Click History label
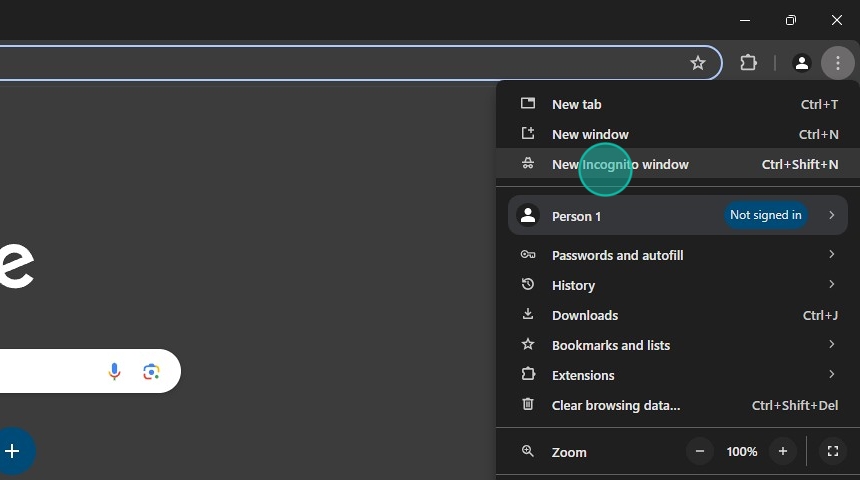 pos(573,286)
